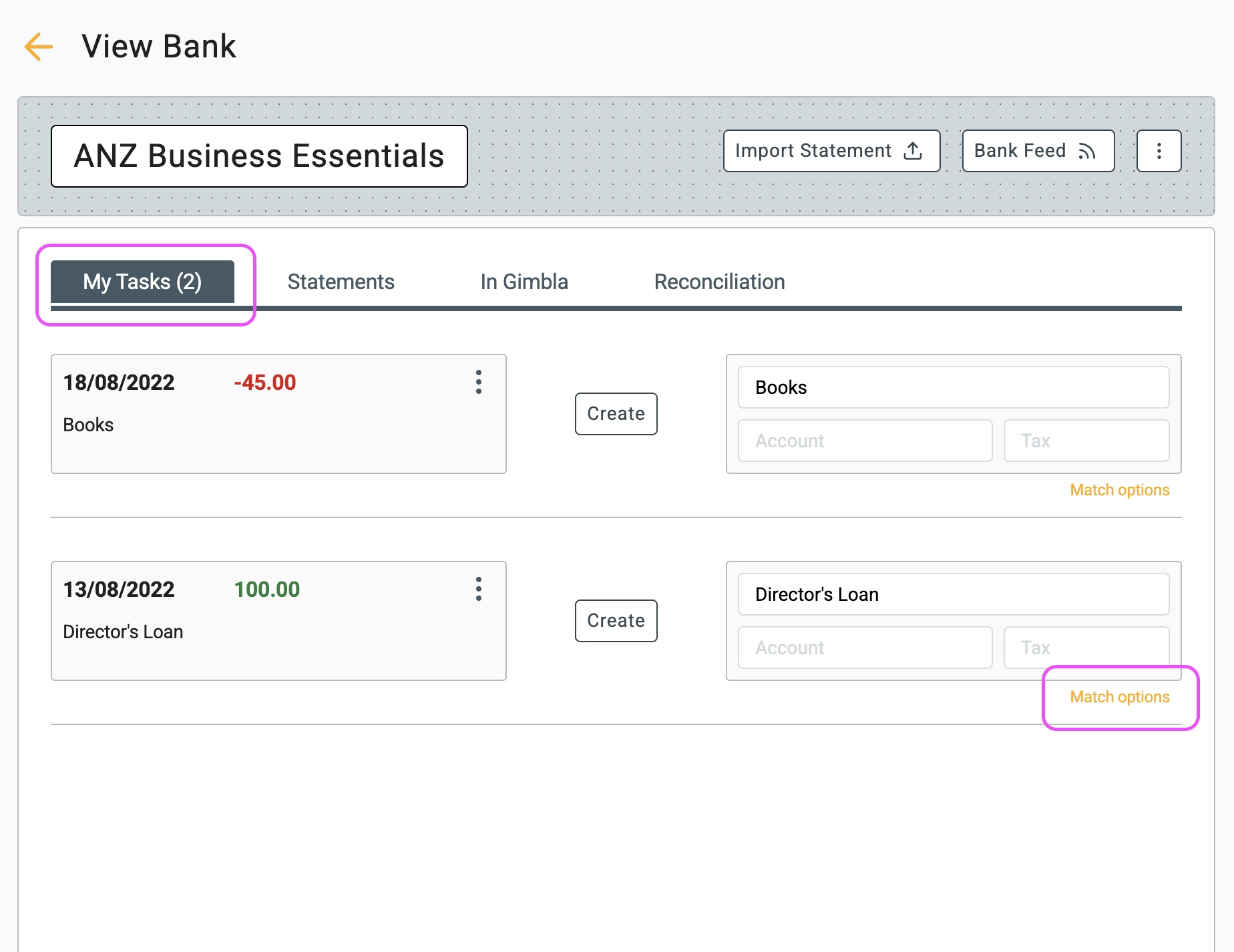Click the 13/08/2022 date
The height and width of the screenshot is (952, 1234).
119,589
